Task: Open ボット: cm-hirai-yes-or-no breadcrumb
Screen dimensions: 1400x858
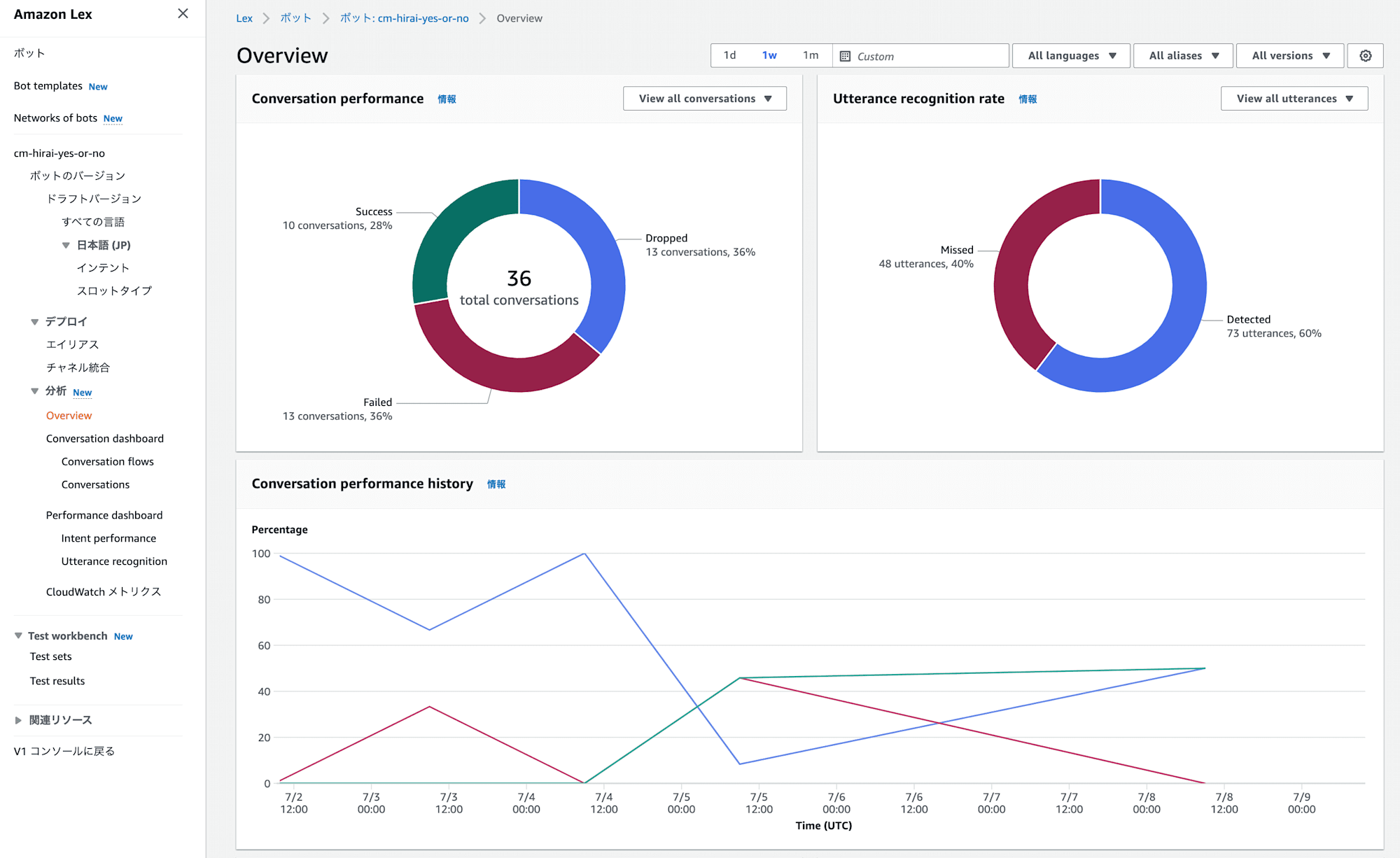Action: pyautogui.click(x=404, y=18)
